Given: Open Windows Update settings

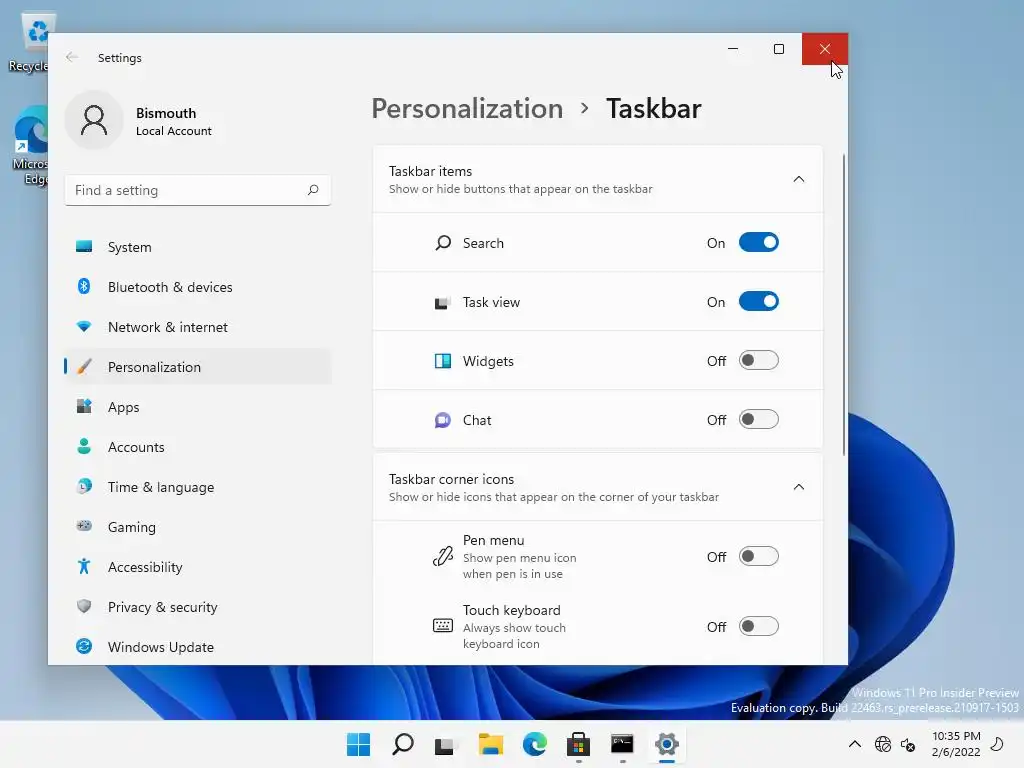Looking at the screenshot, I should 198,647.
